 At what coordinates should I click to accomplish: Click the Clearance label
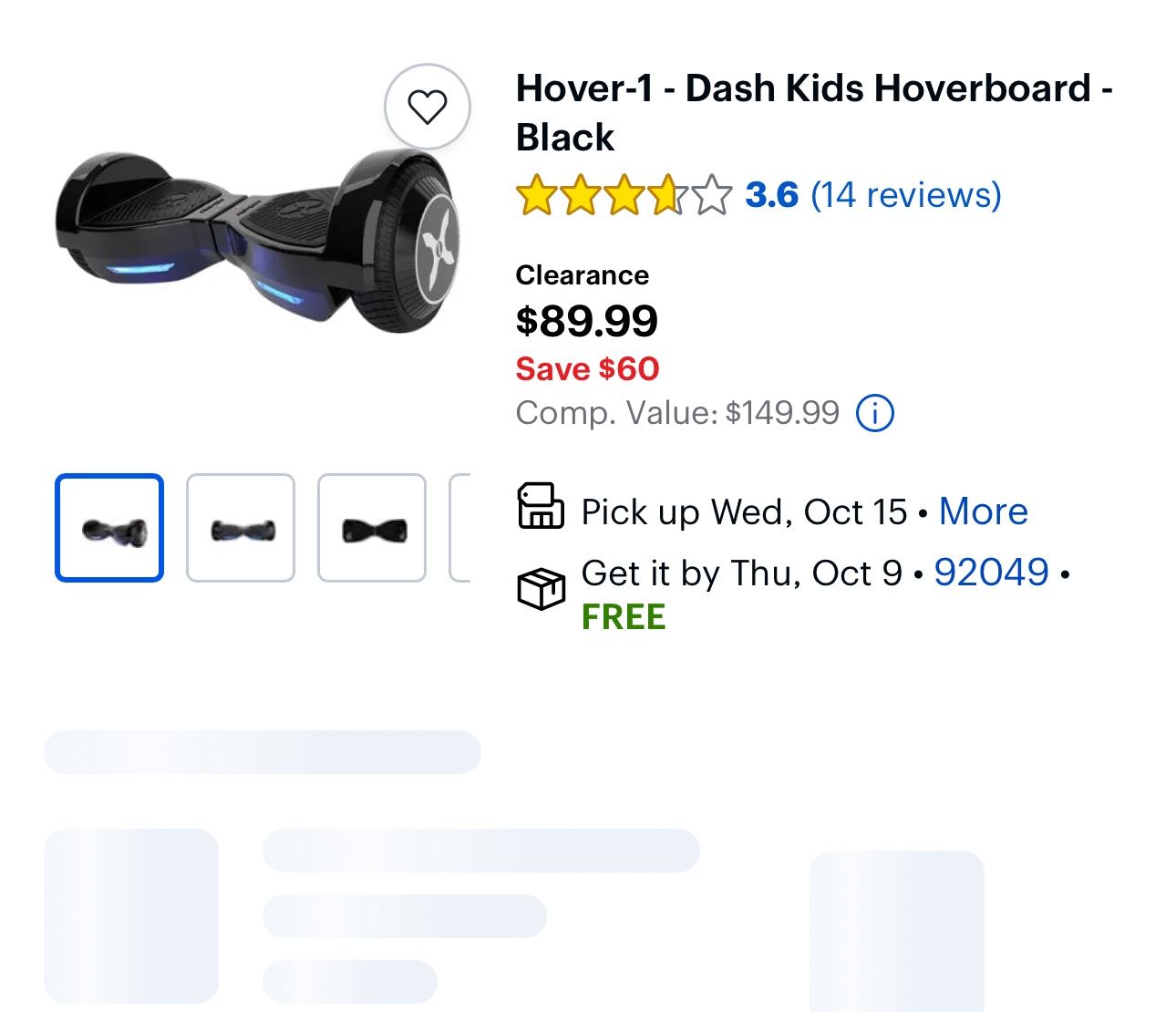coord(582,275)
